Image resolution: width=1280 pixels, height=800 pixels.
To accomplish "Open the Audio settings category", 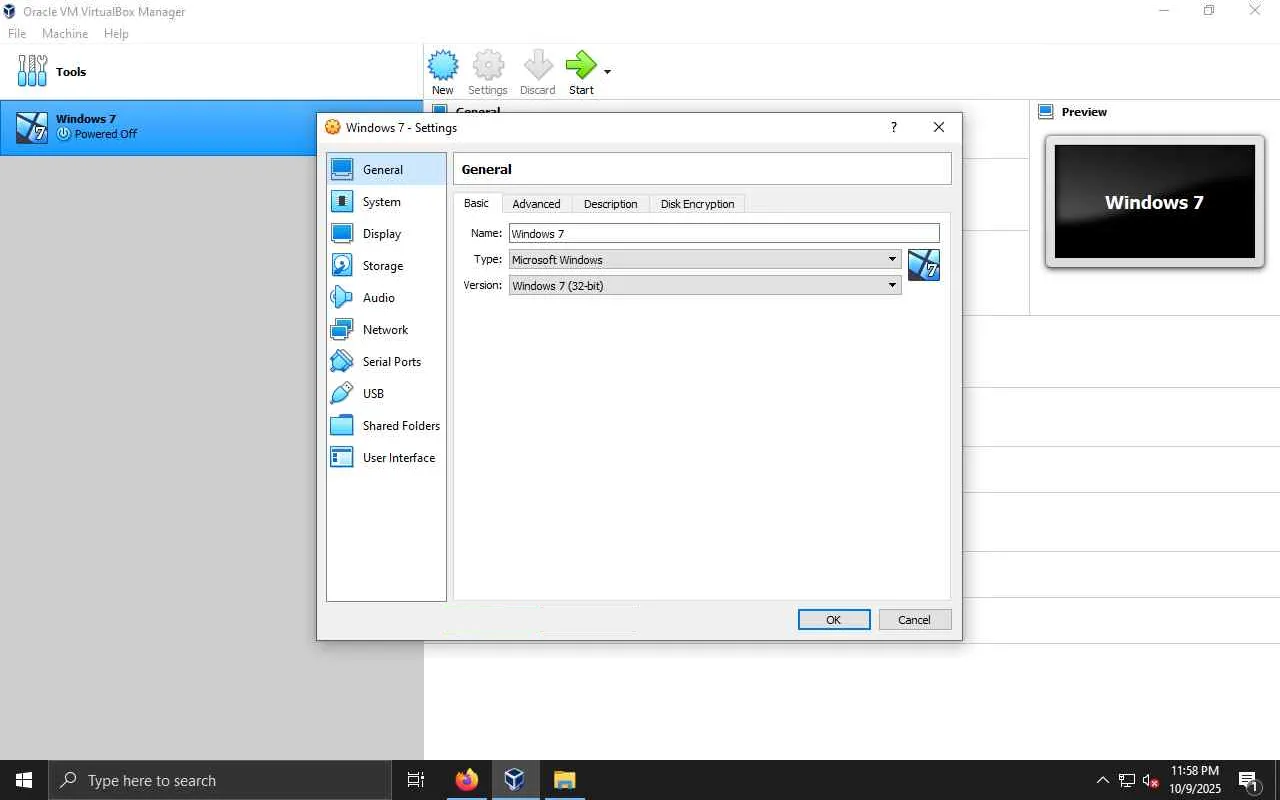I will click(x=386, y=298).
